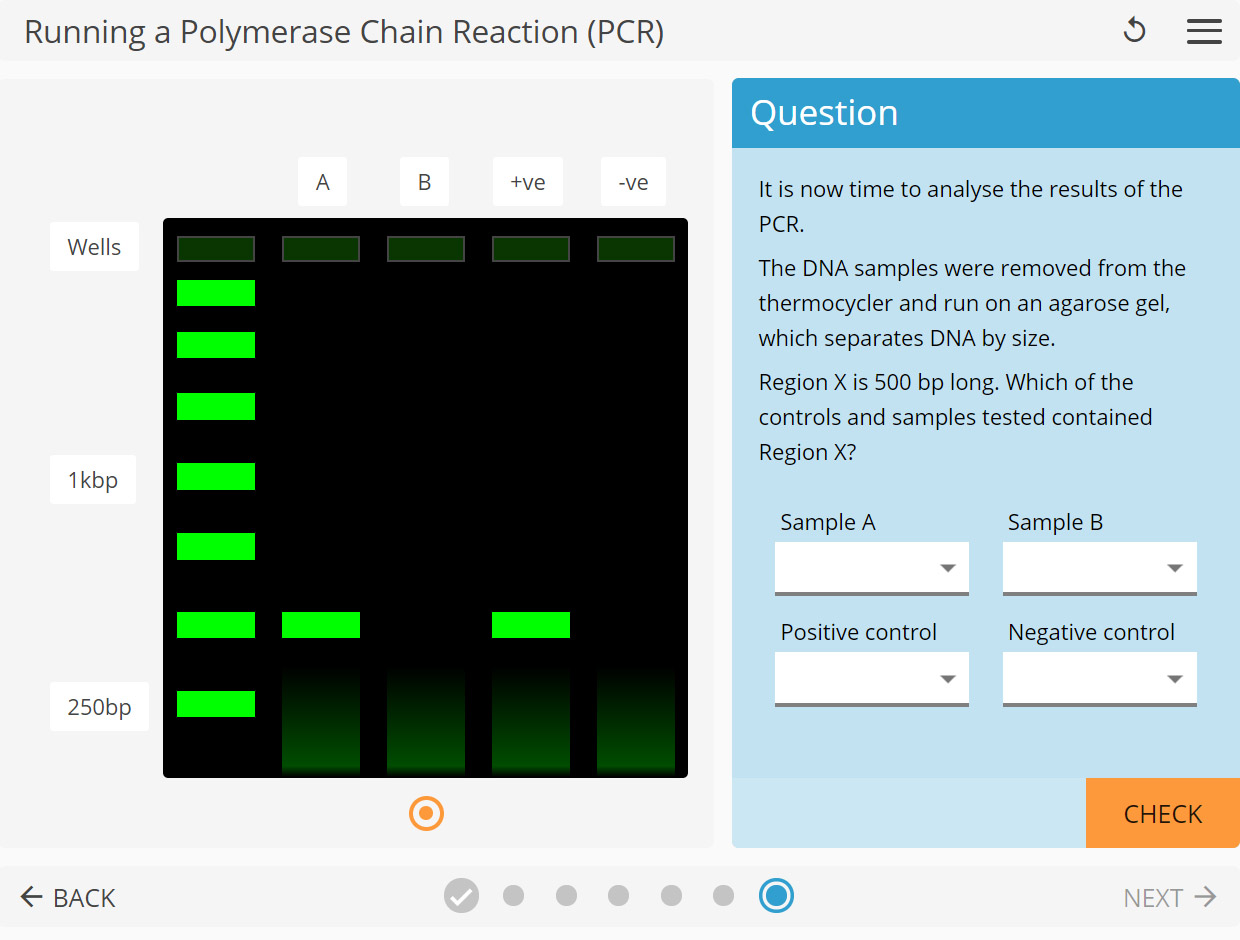Viewport: 1240px width, 940px height.
Task: Expand the Positive control dropdown
Action: [872, 678]
